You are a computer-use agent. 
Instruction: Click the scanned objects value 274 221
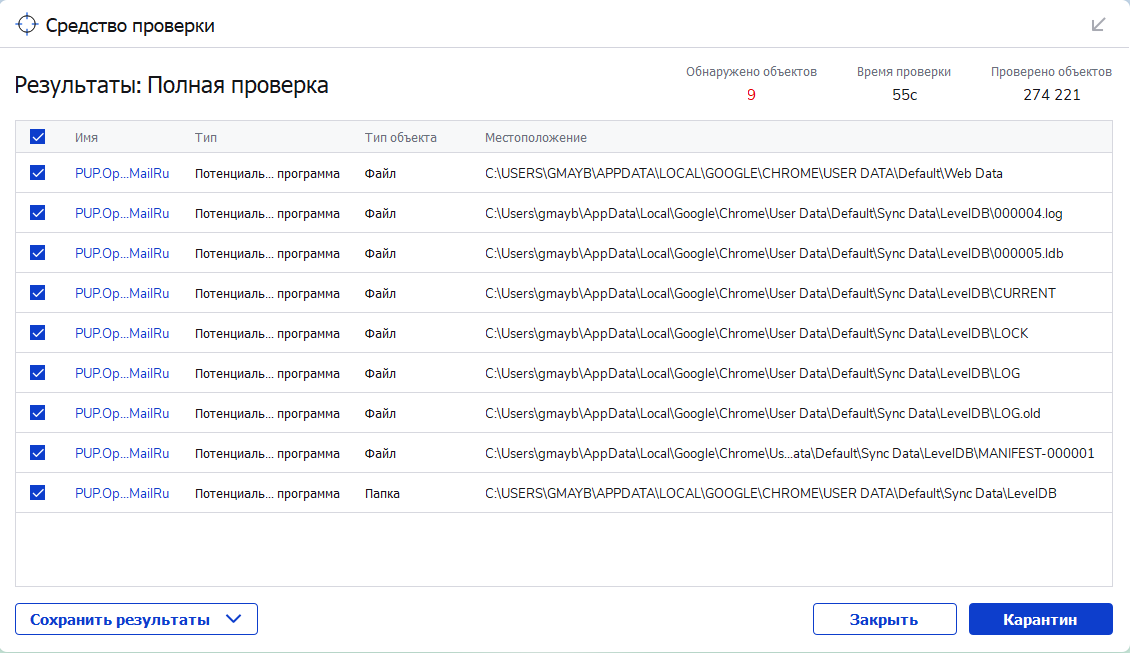1051,95
